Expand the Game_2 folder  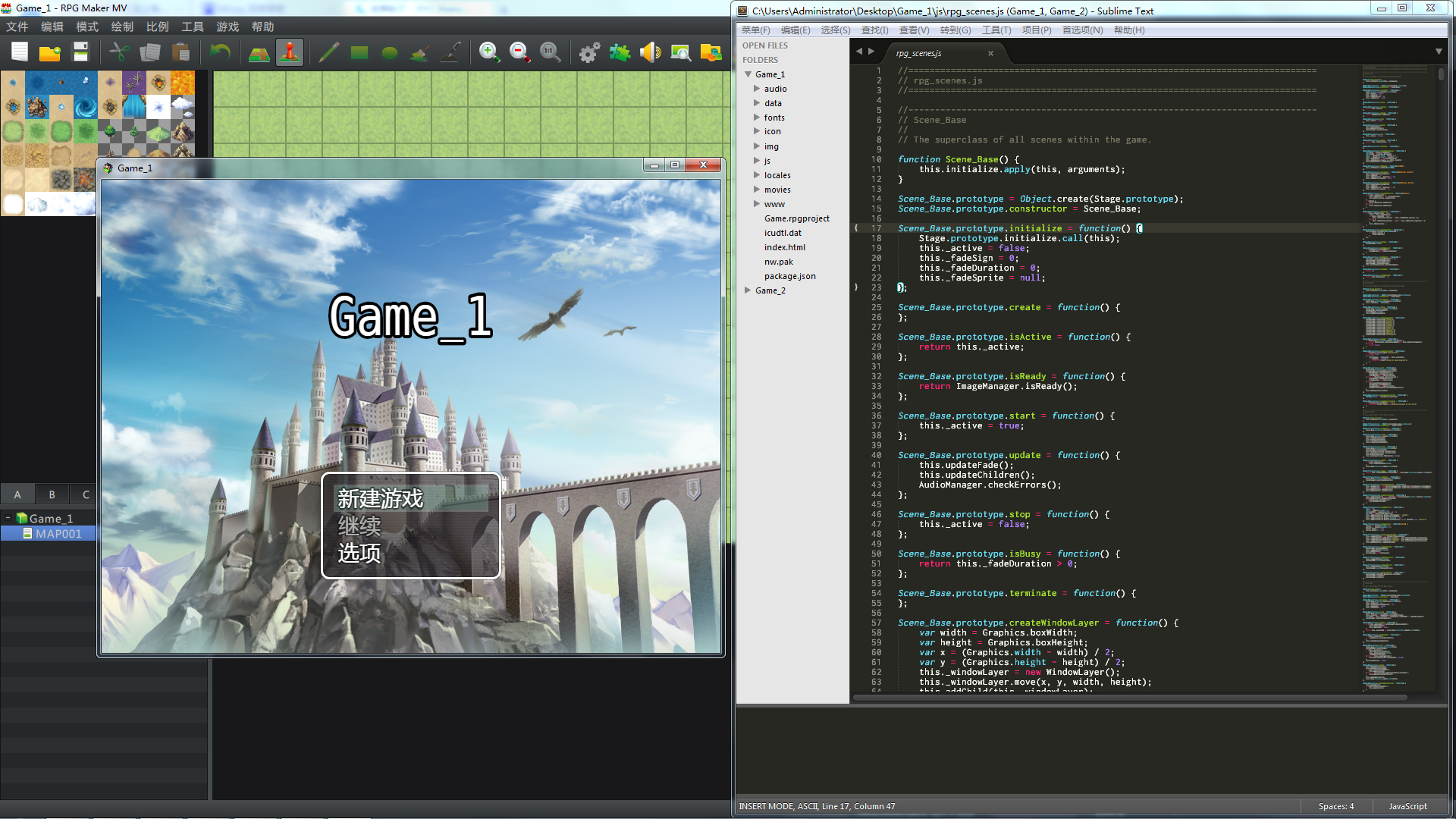[x=748, y=290]
